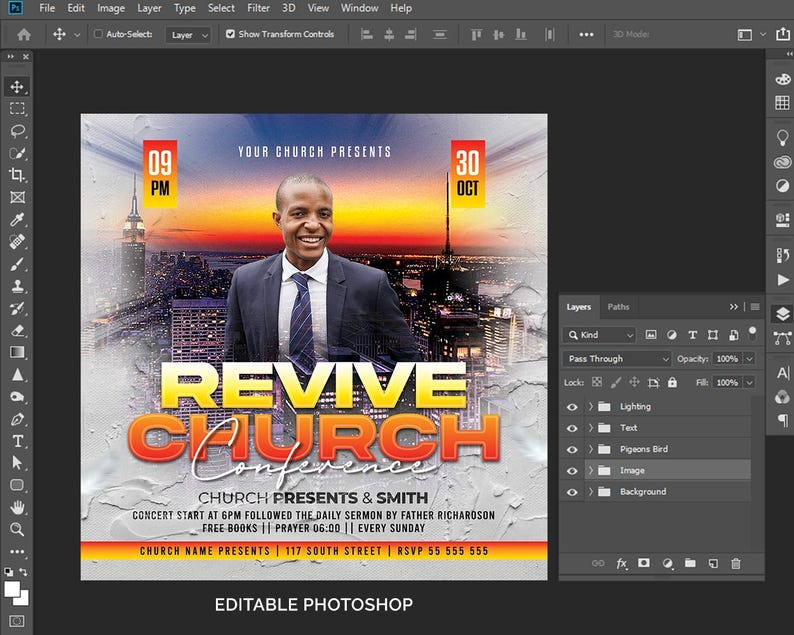Viewport: 794px width, 635px height.
Task: Open Edit Toolbar three-dots menu
Action: tap(17, 551)
